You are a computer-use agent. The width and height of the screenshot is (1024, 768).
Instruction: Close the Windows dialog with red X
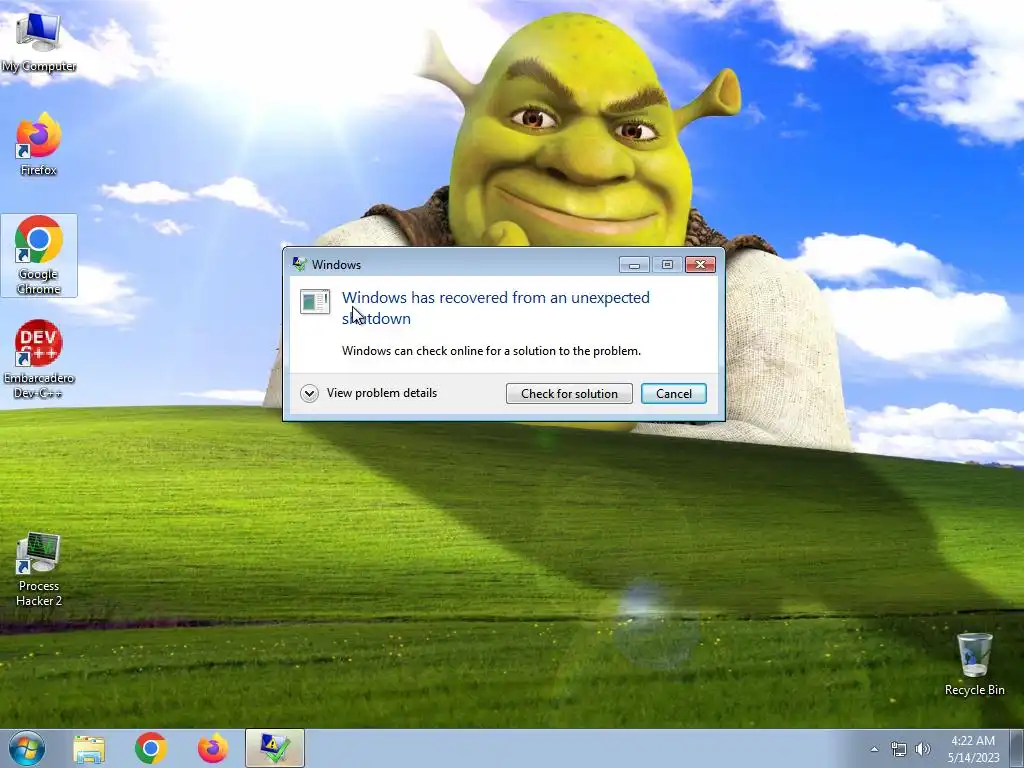(x=700, y=264)
